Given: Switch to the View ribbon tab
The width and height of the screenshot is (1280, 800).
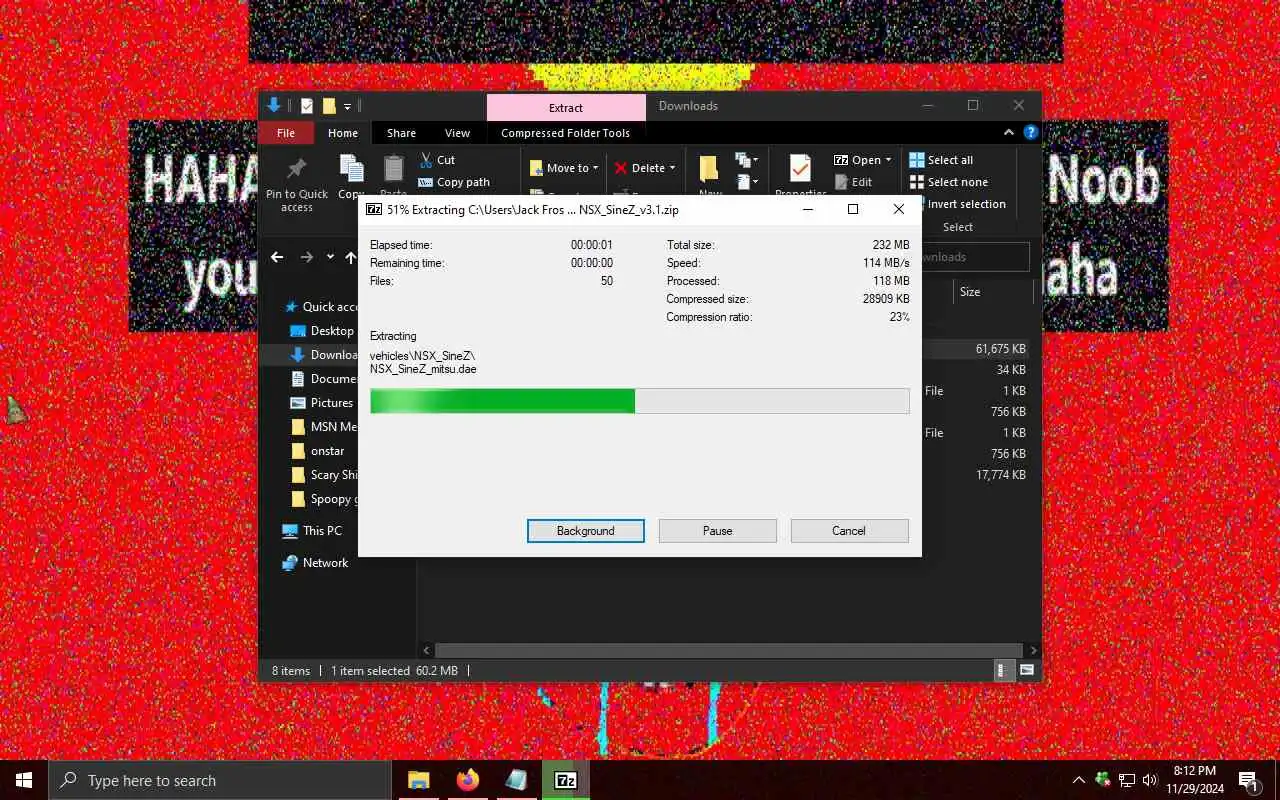Looking at the screenshot, I should tap(457, 132).
